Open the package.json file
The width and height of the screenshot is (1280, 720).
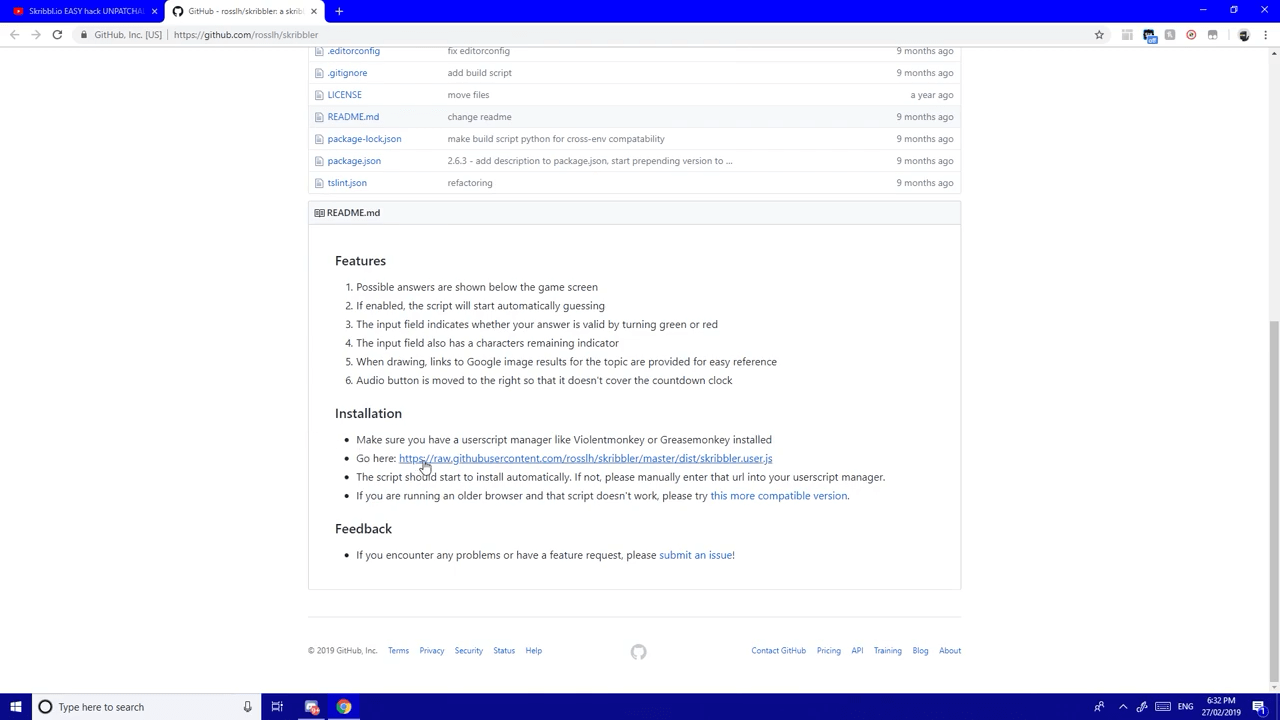click(354, 161)
